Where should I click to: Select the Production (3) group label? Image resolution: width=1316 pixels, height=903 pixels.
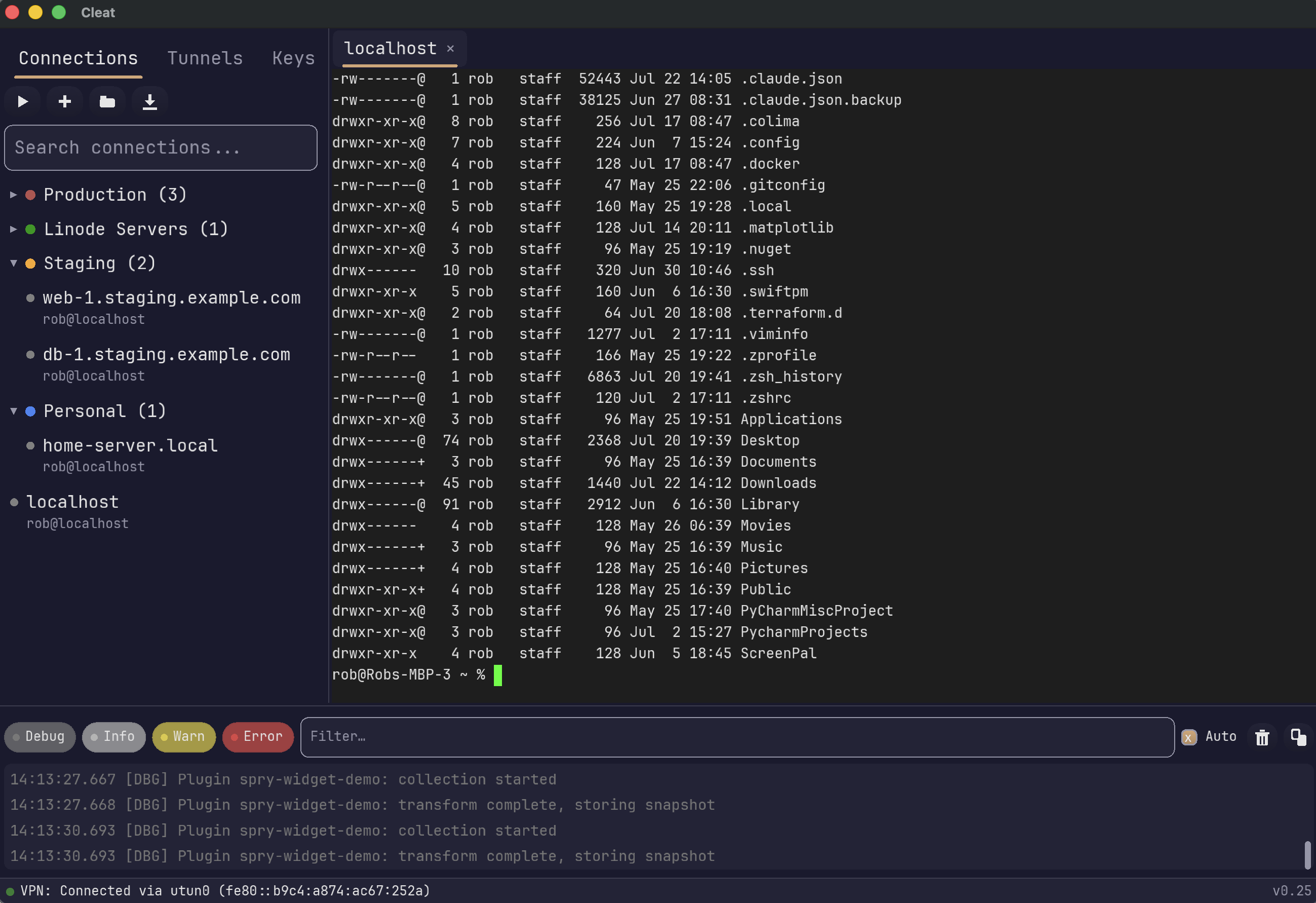point(115,195)
